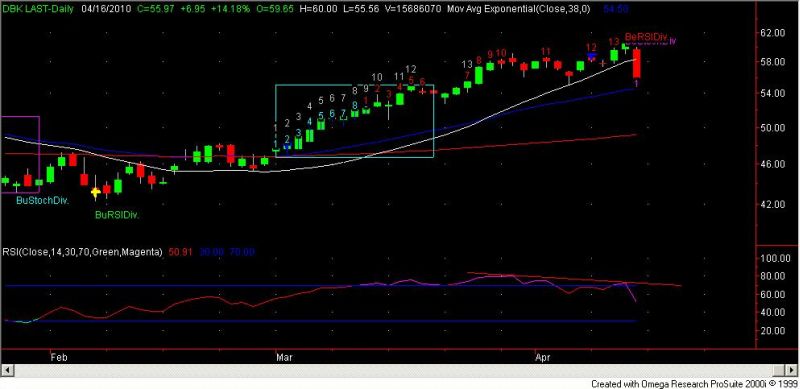Click the 20.00 RSI axis label

point(772,330)
